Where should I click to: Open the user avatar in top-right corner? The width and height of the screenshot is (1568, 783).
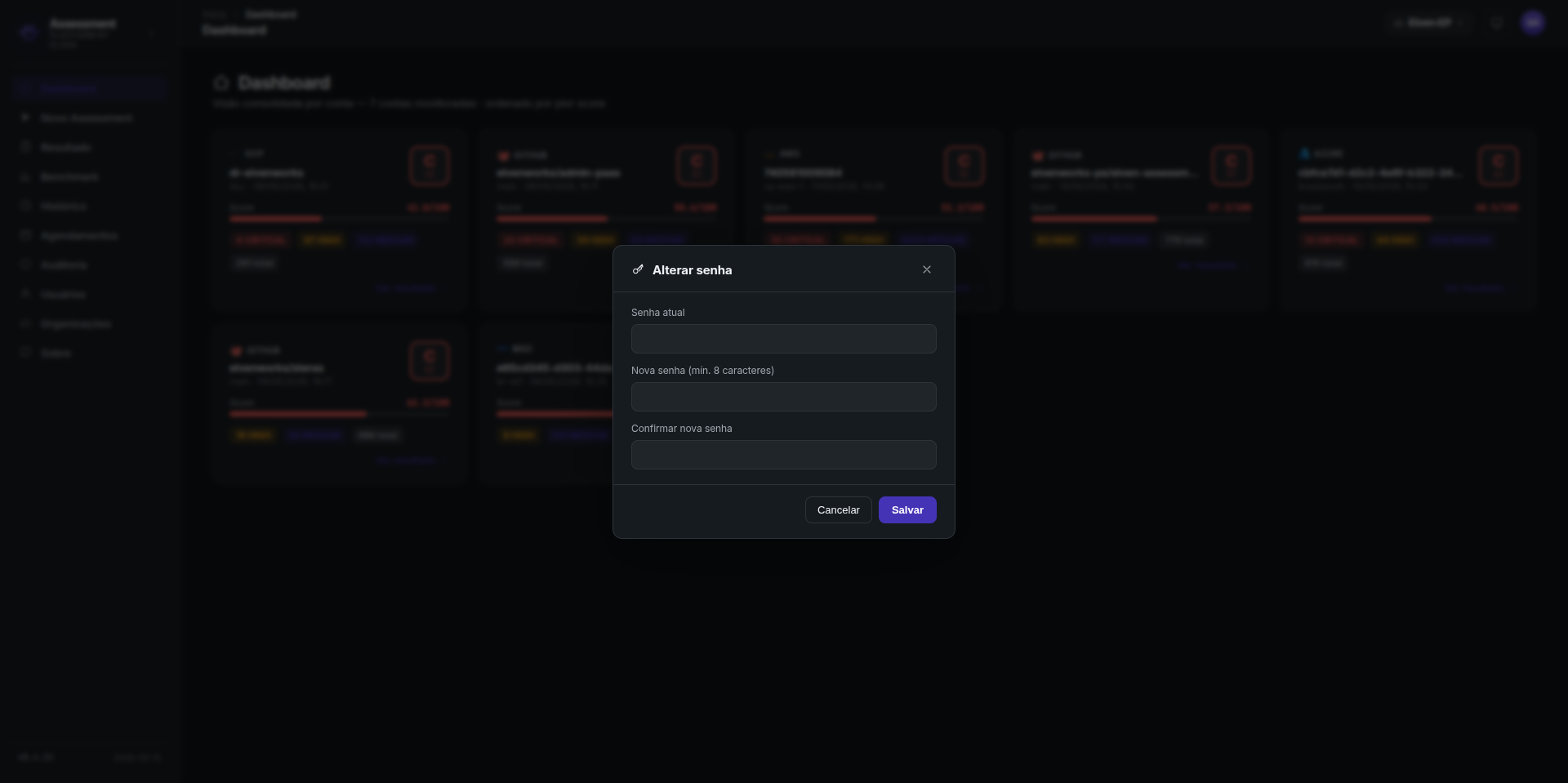coord(1533,23)
